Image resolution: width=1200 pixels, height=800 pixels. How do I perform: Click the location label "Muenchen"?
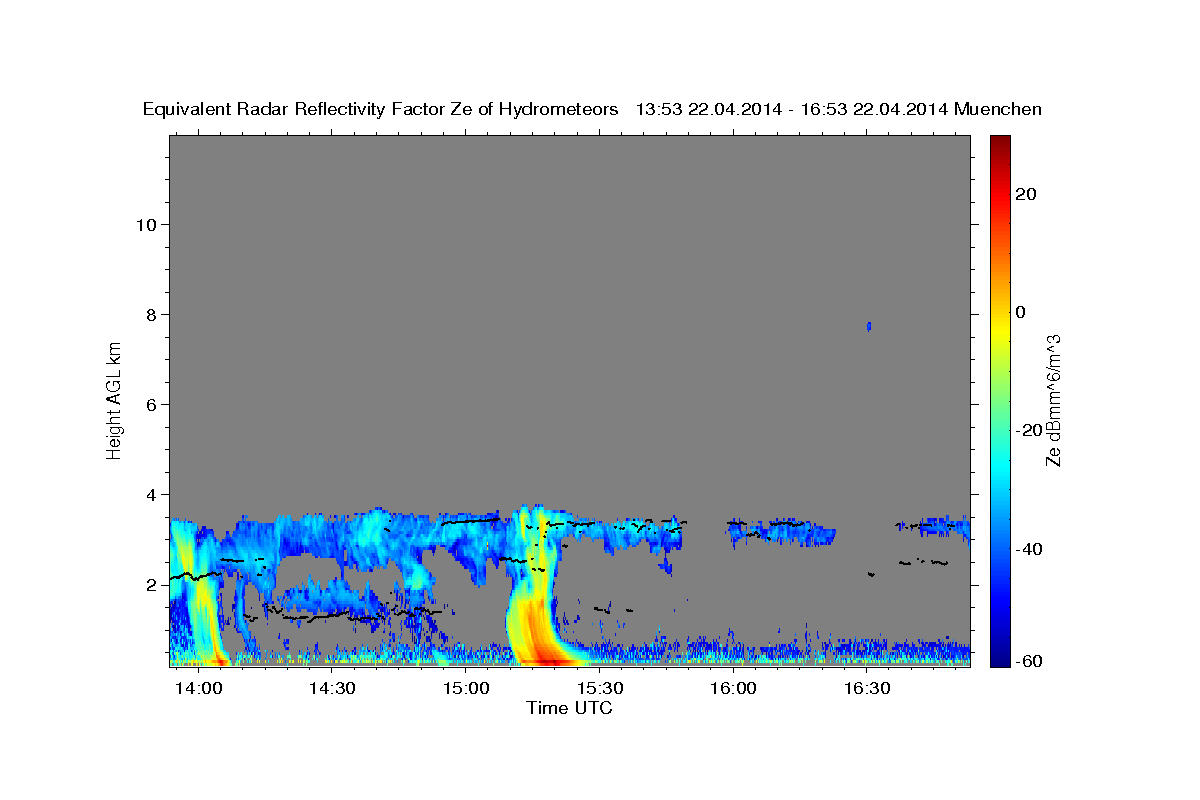(998, 110)
